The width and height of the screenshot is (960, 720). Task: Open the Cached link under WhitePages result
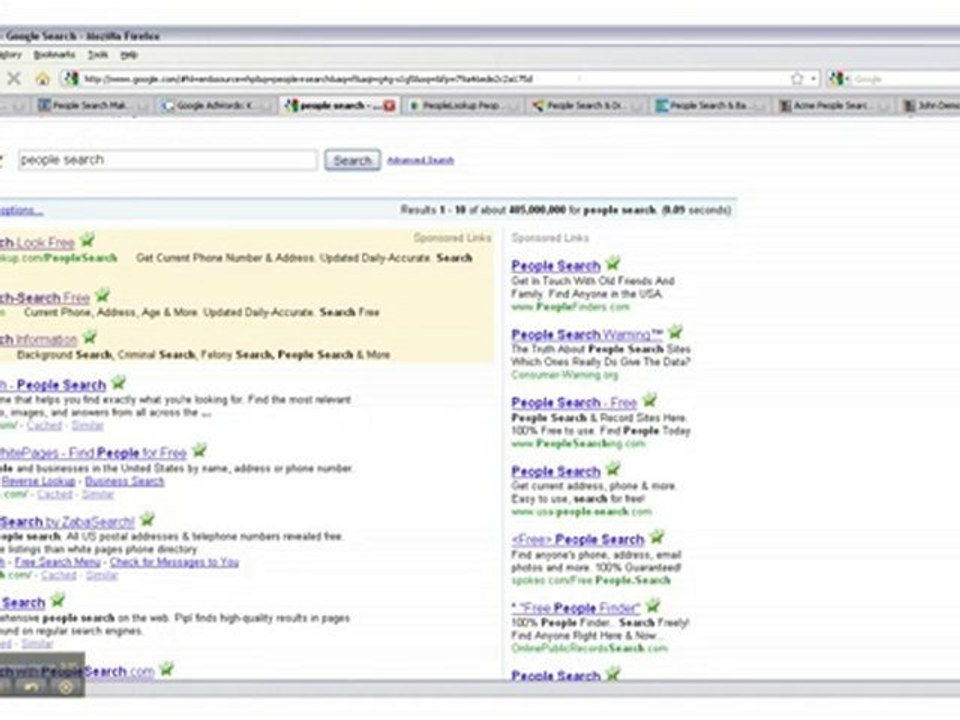[x=54, y=494]
